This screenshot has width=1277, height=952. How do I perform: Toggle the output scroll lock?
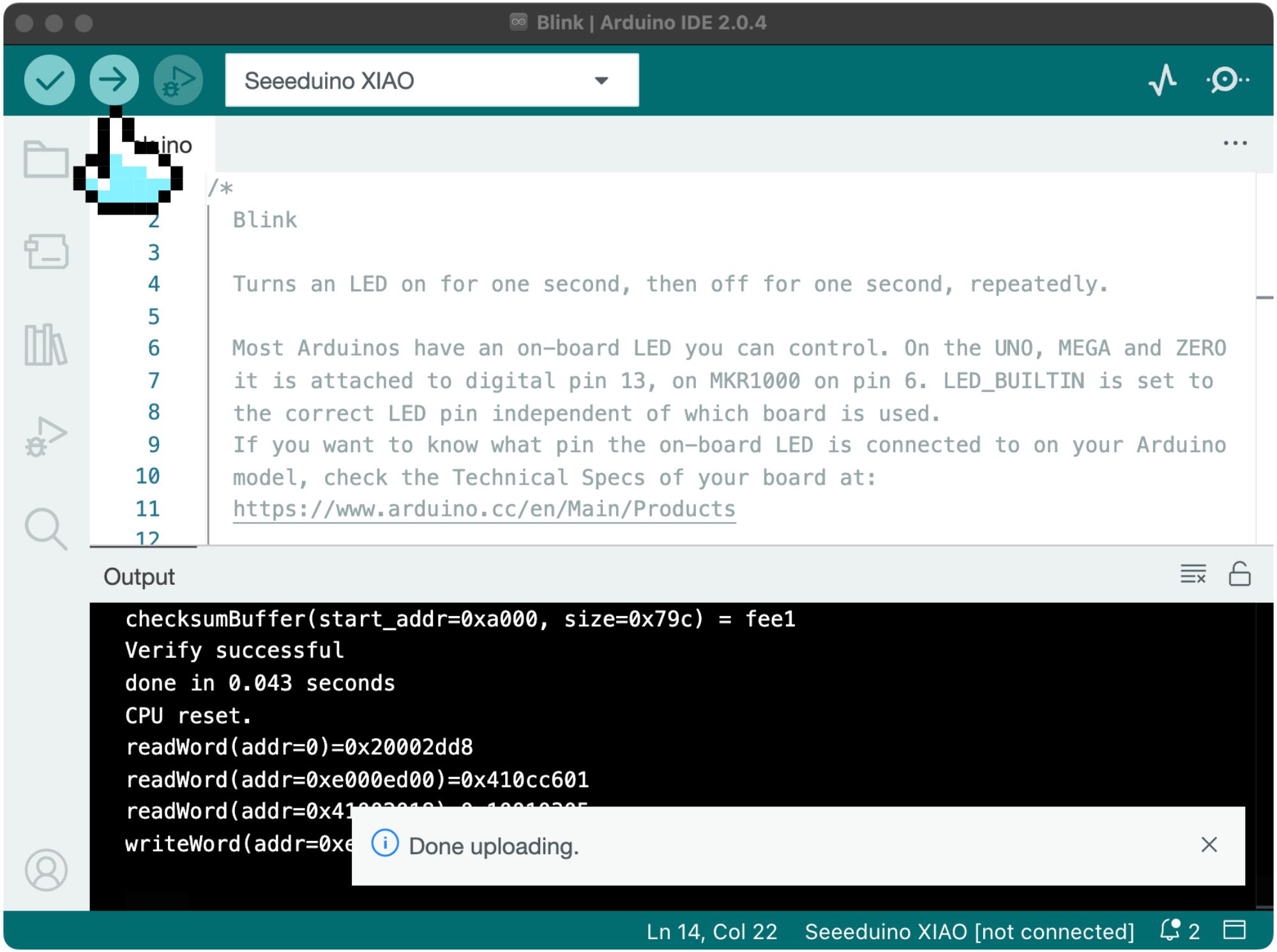tap(1239, 574)
